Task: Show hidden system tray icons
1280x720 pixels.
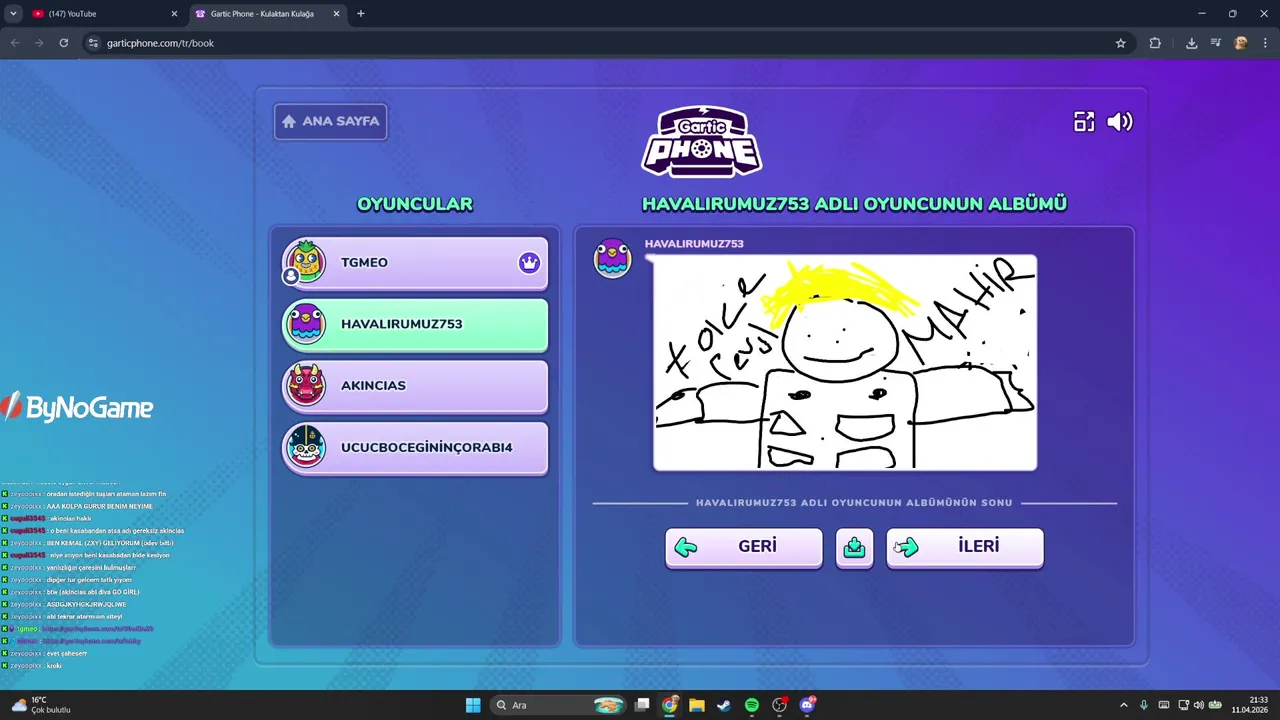Action: [1123, 705]
